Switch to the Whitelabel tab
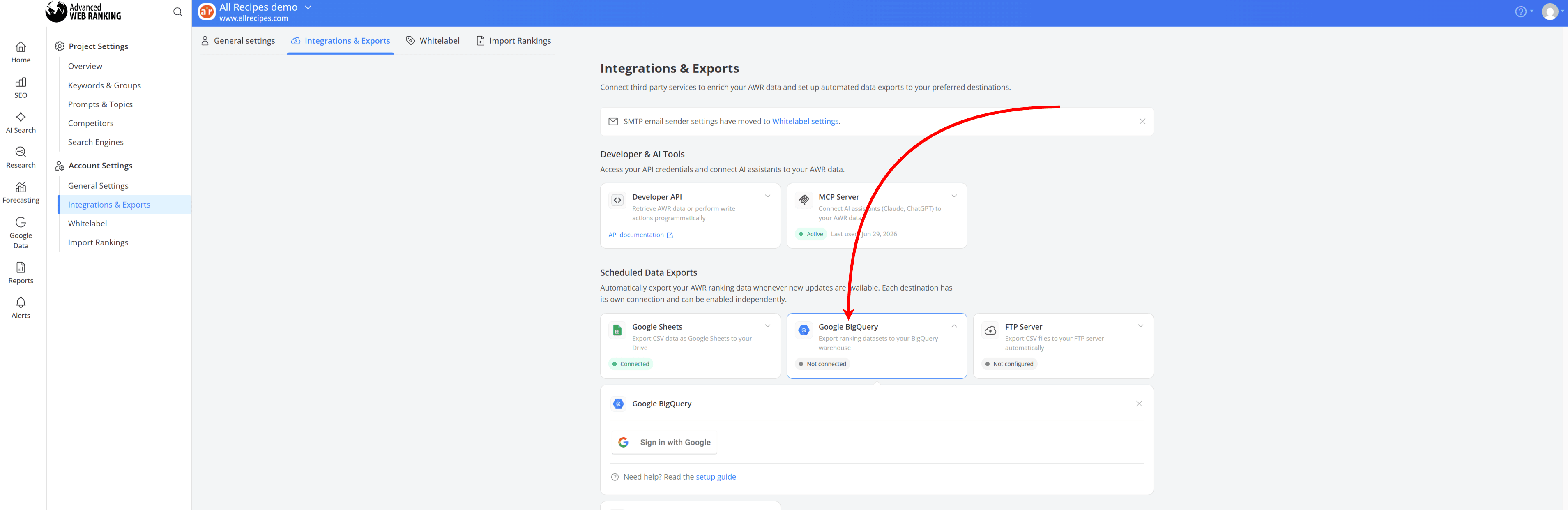The height and width of the screenshot is (510, 1568). coord(433,41)
